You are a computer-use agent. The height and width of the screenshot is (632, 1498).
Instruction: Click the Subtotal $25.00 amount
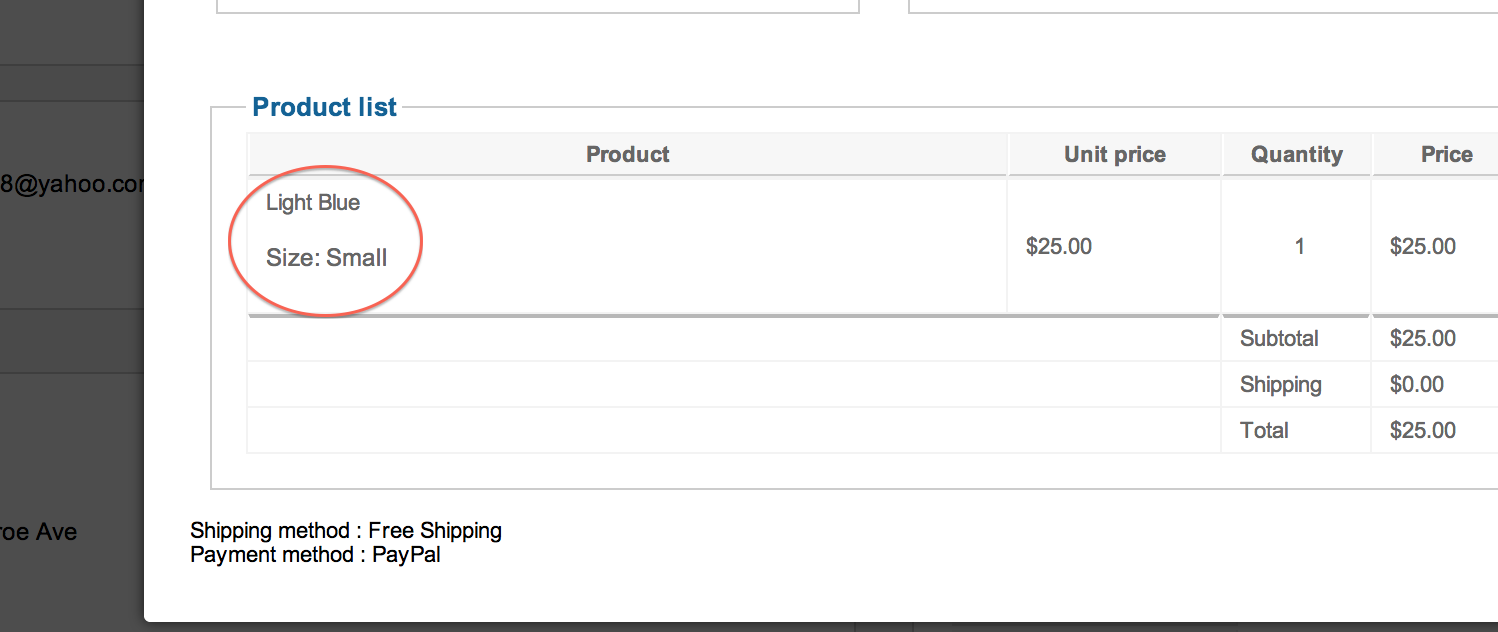pos(1422,339)
